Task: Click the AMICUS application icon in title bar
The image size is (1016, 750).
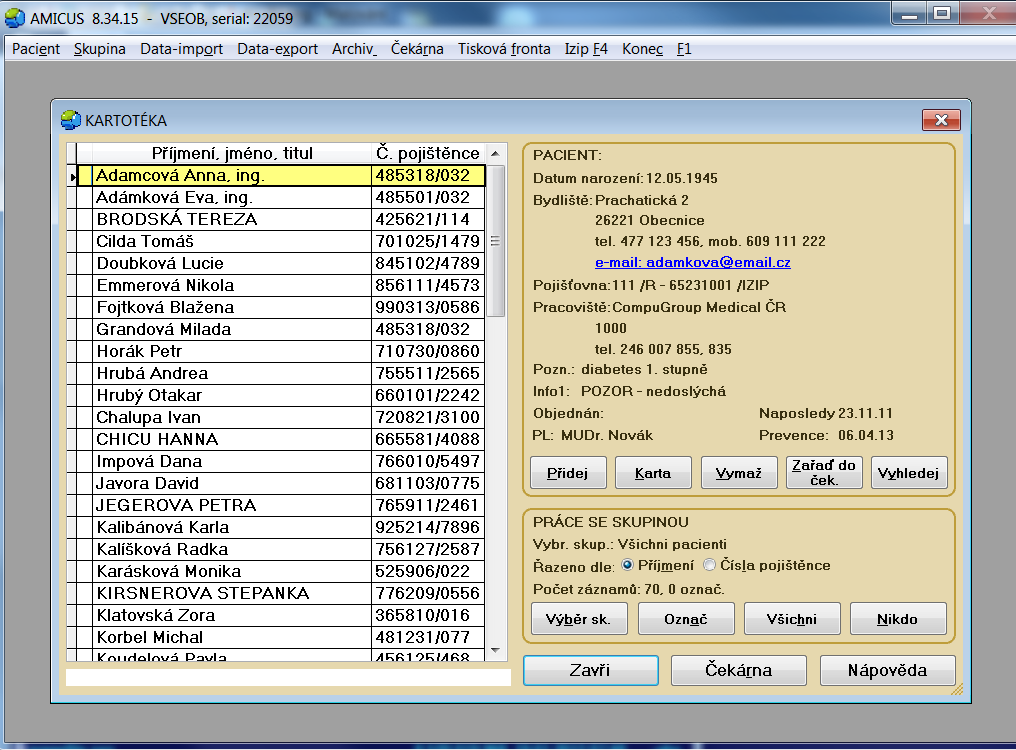Action: [15, 18]
